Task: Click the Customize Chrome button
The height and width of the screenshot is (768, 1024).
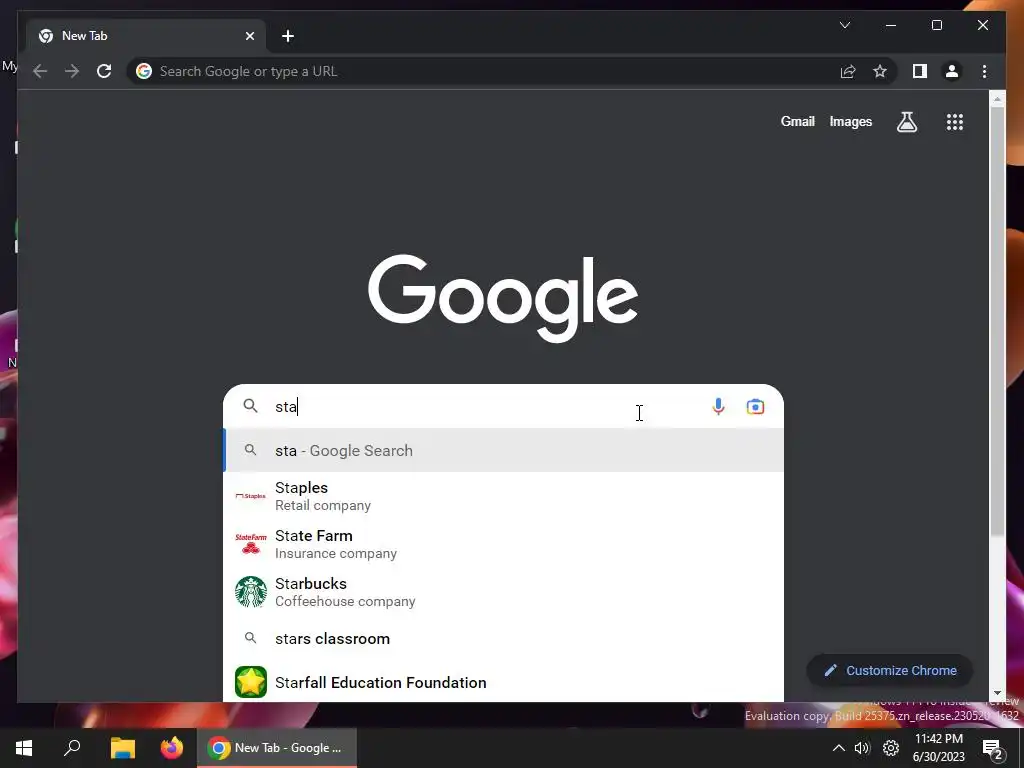Action: coord(890,671)
